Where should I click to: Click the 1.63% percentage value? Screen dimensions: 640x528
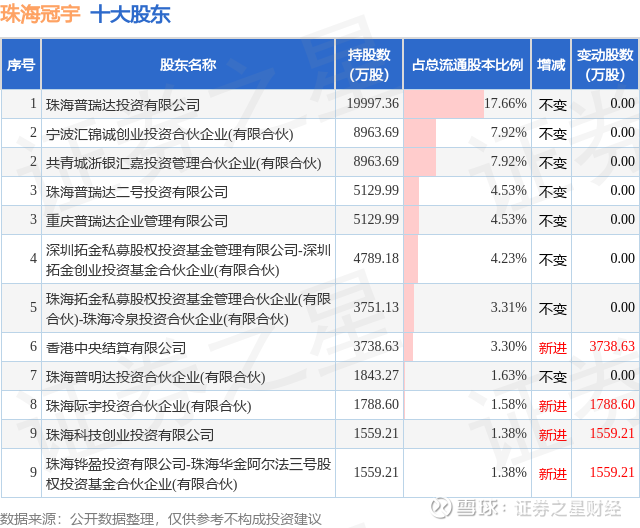click(x=509, y=375)
